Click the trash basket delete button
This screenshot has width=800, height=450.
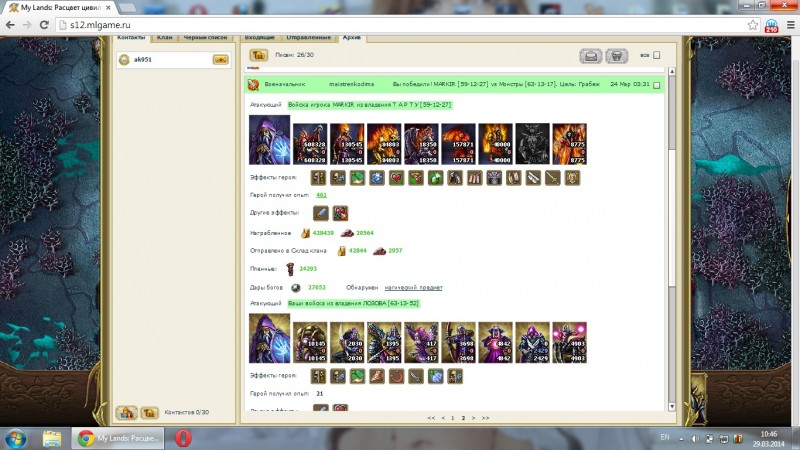point(616,56)
